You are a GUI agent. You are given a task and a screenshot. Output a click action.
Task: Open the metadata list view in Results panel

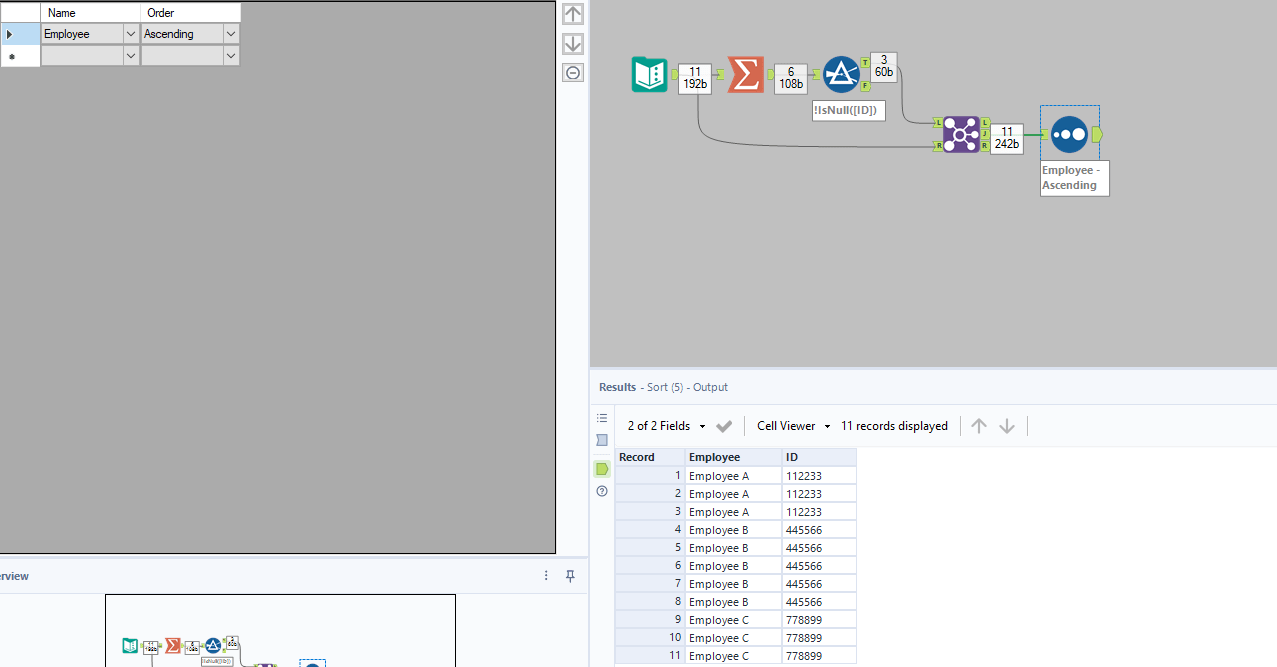(x=601, y=418)
